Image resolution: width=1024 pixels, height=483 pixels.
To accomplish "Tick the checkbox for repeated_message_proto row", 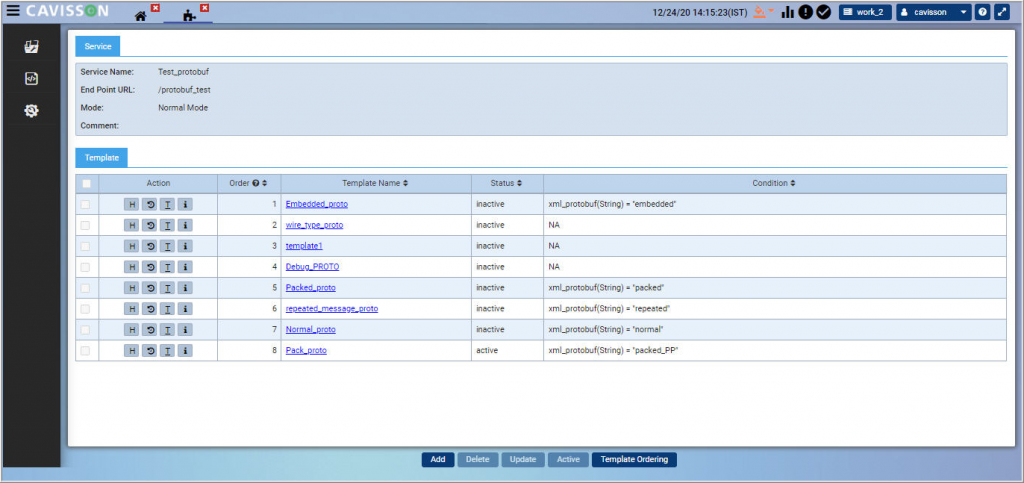I will tap(86, 309).
